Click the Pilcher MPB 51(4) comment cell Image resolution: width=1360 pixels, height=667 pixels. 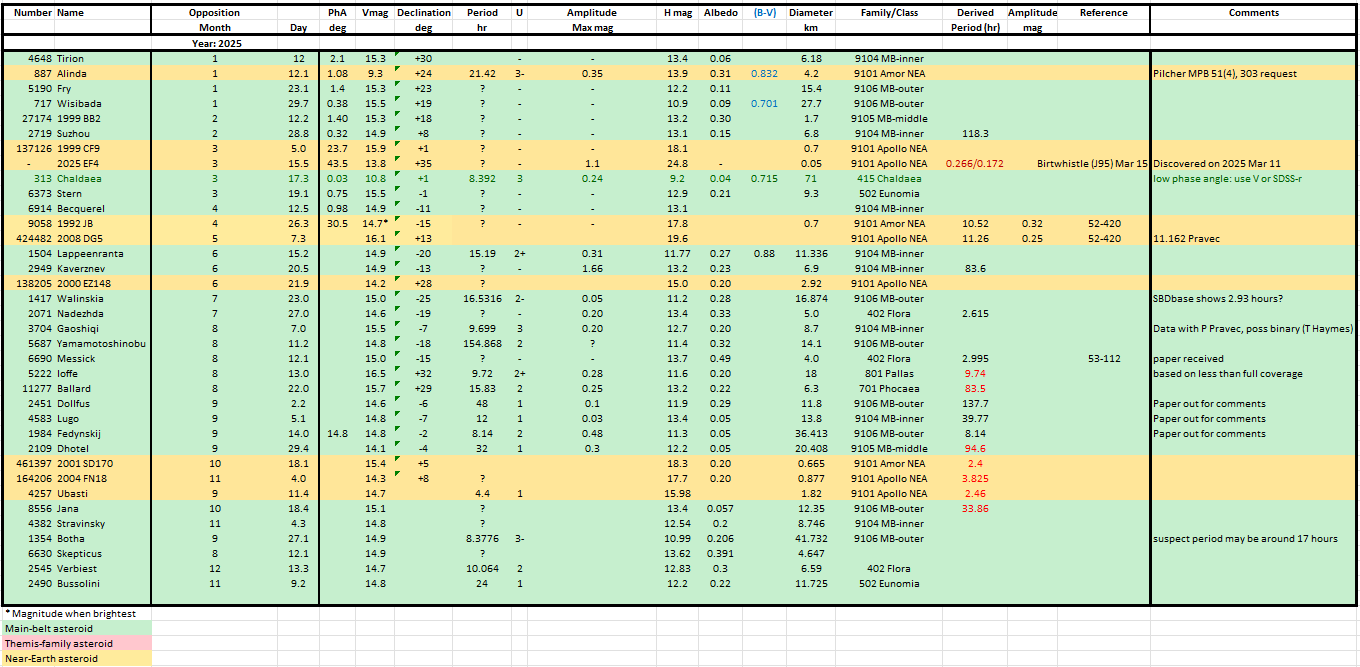(x=1238, y=74)
